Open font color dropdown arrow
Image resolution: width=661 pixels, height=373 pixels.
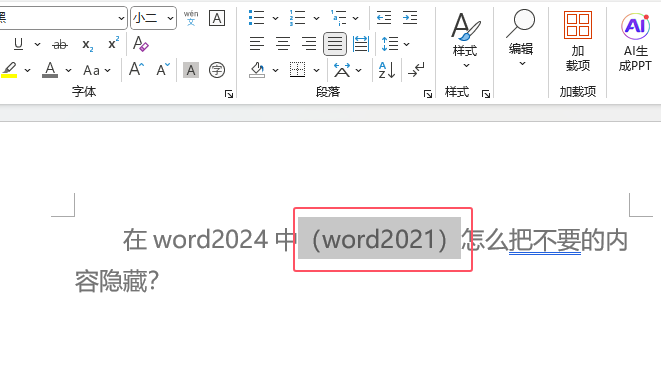pos(68,70)
